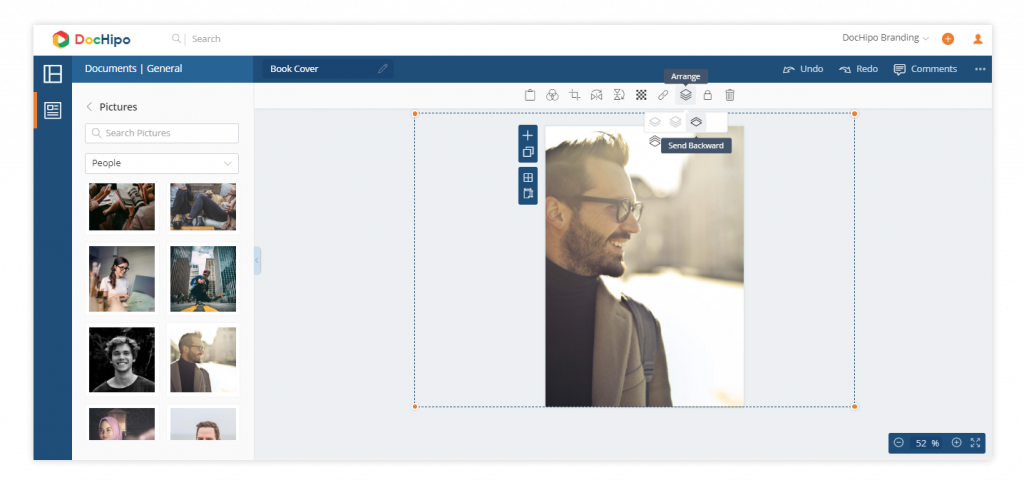Open the color filter circles icon
The width and height of the screenshot is (1024, 485).
click(x=552, y=95)
